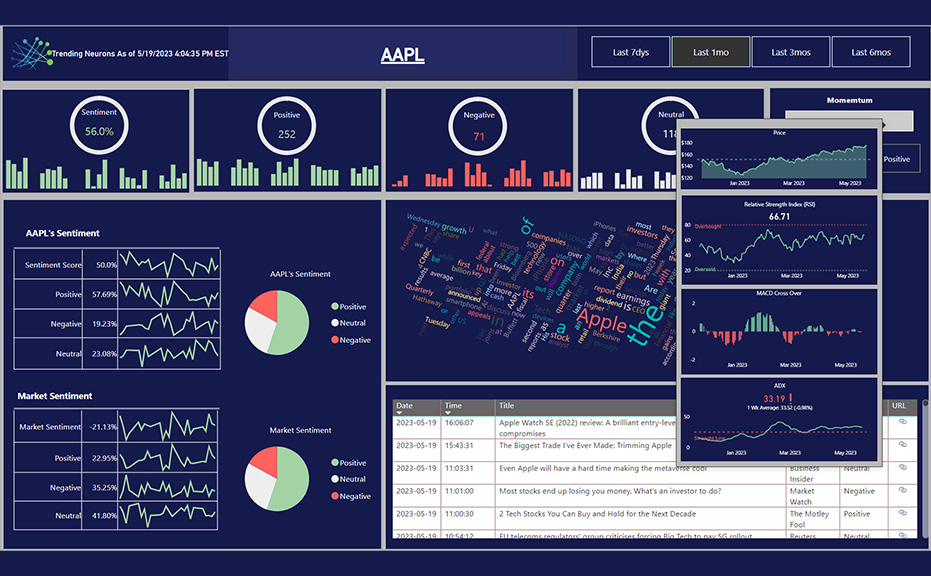The width and height of the screenshot is (931, 576).
Task: Click the Last 1mo range button
Action: 710,52
